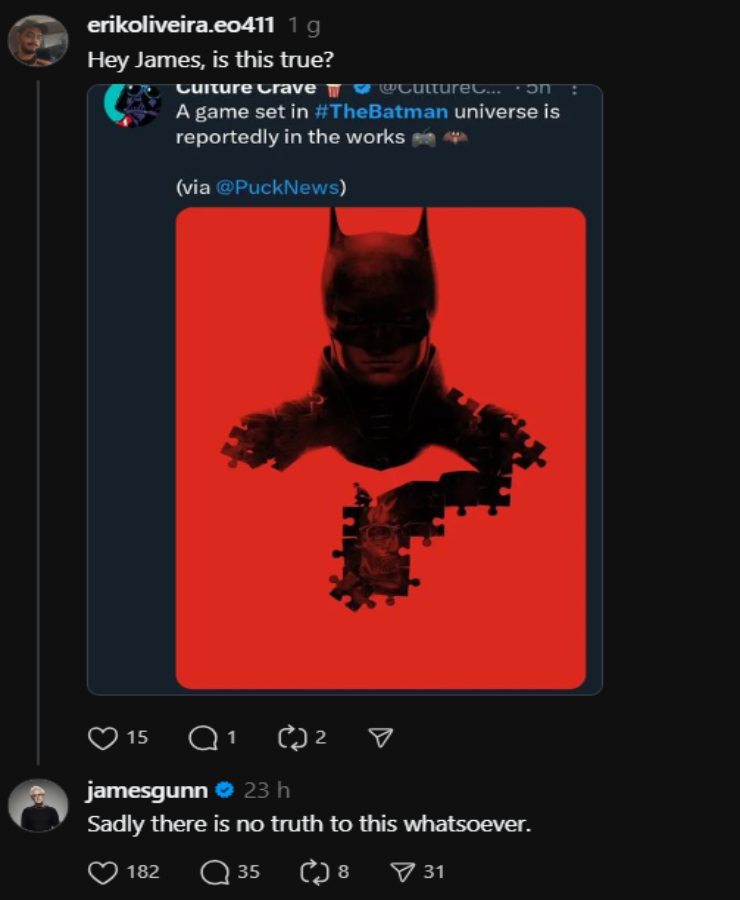Open erikoliveira.eo411's profile picture
The height and width of the screenshot is (900, 740).
(38, 40)
